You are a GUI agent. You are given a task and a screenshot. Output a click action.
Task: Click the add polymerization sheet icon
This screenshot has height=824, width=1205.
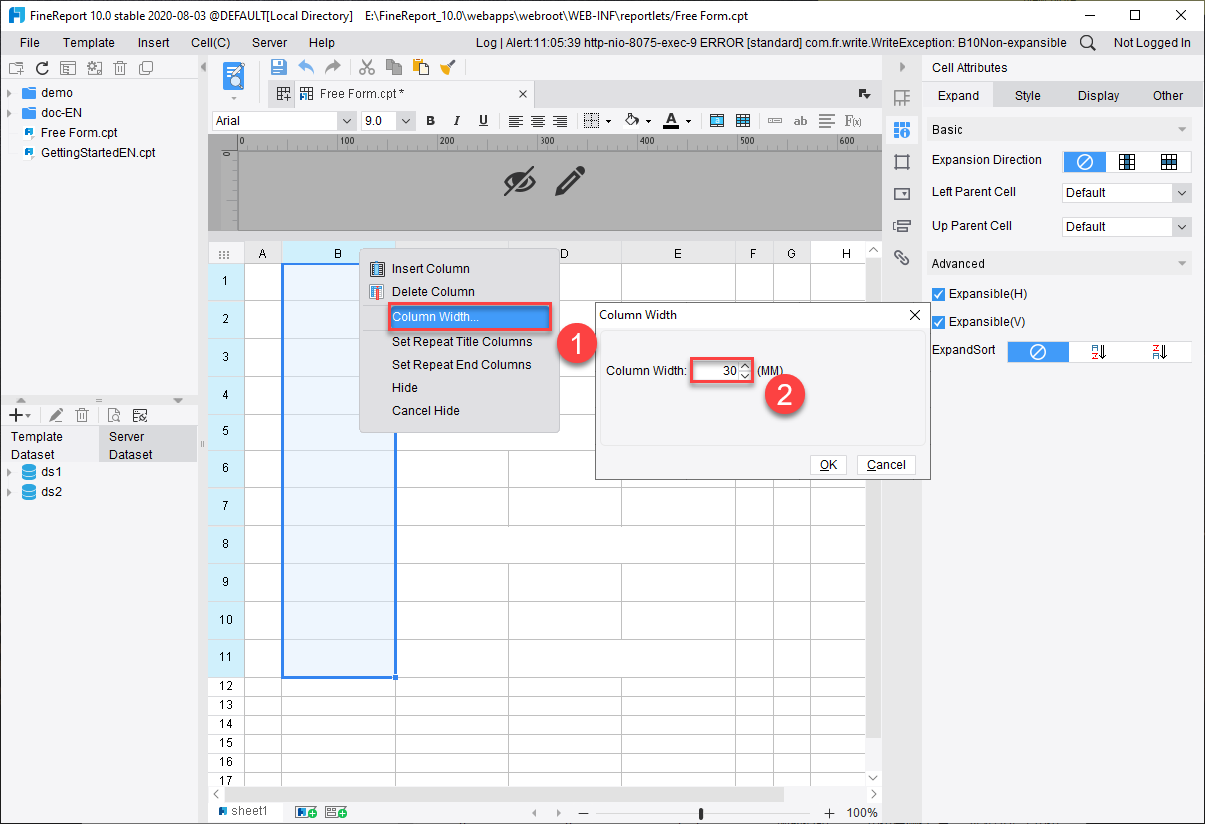336,812
